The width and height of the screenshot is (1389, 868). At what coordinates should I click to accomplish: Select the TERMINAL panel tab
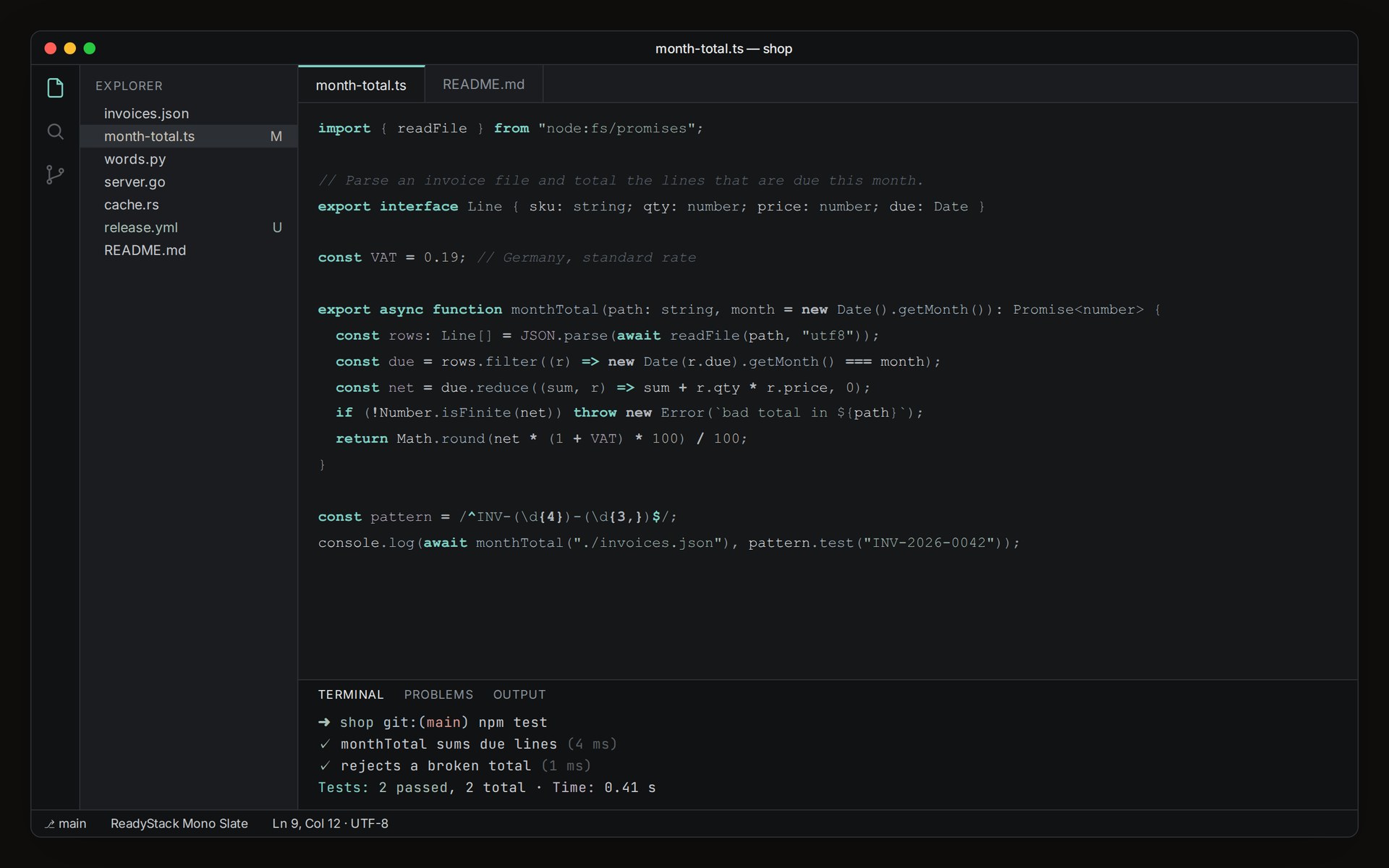point(351,694)
